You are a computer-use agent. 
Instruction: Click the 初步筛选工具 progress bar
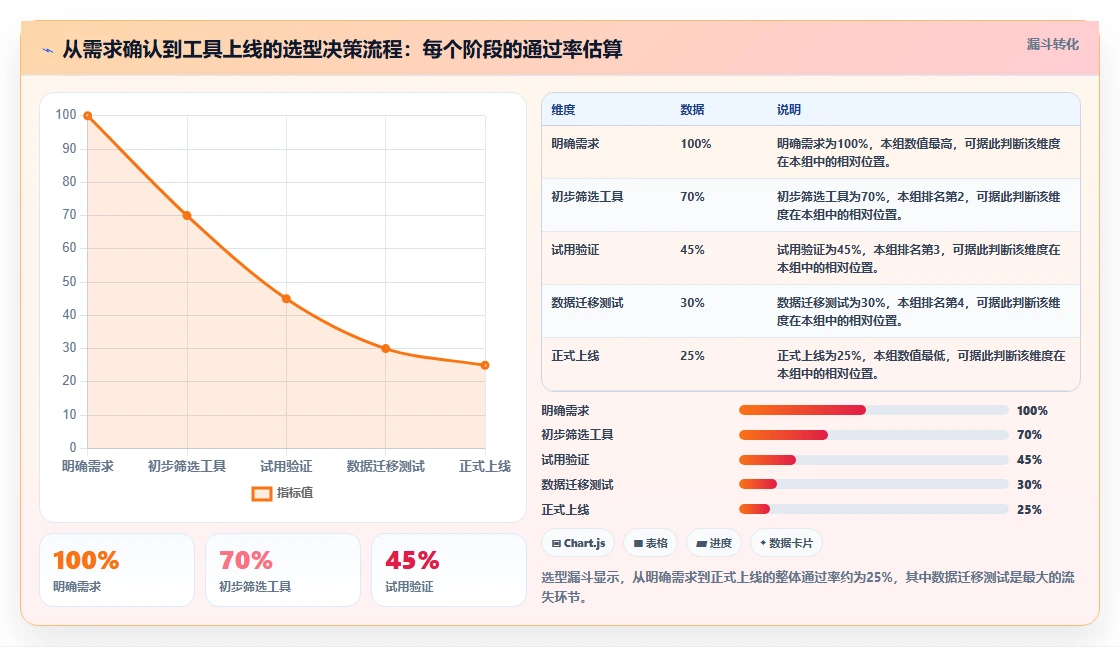click(x=874, y=435)
